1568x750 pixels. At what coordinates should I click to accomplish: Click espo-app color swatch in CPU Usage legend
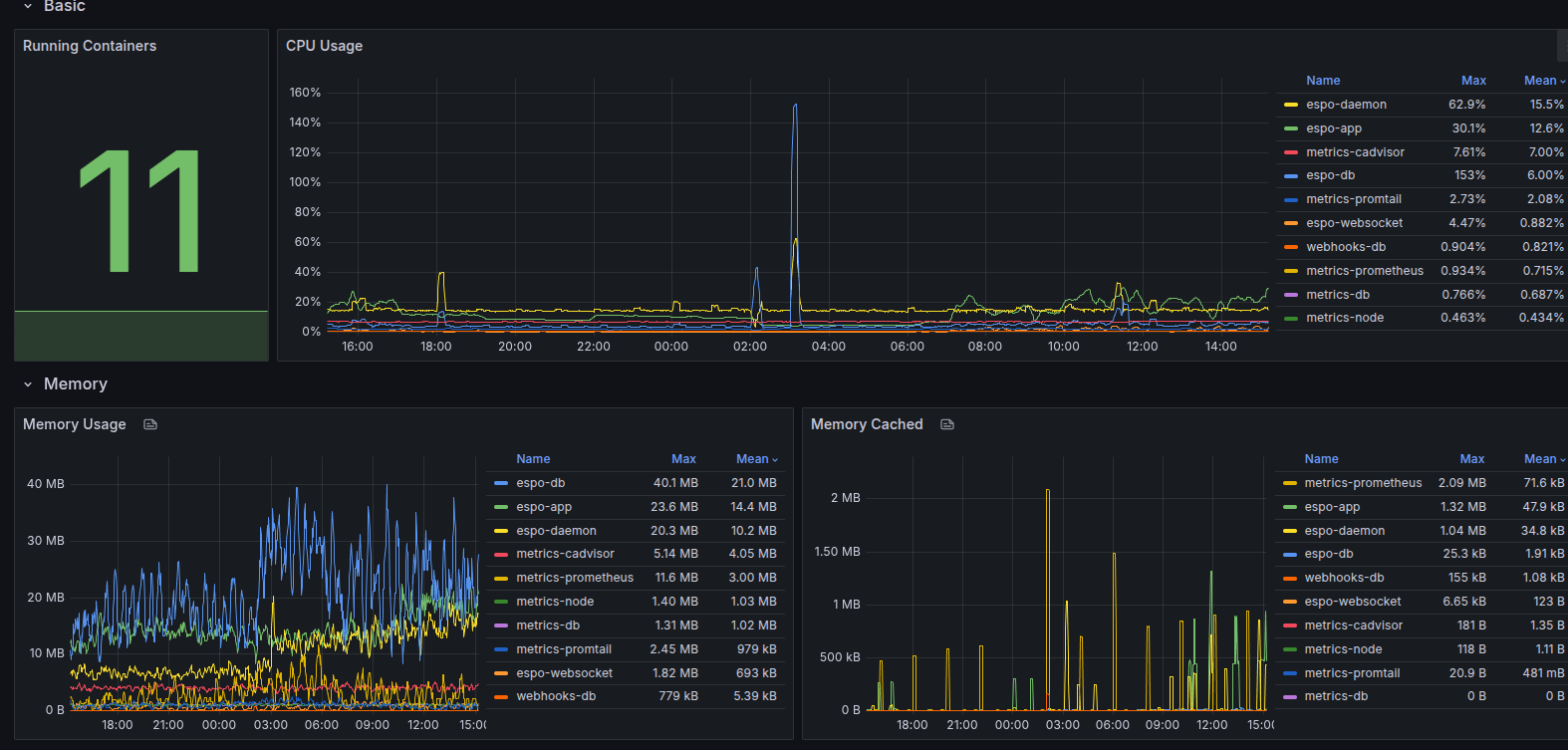click(x=1291, y=128)
